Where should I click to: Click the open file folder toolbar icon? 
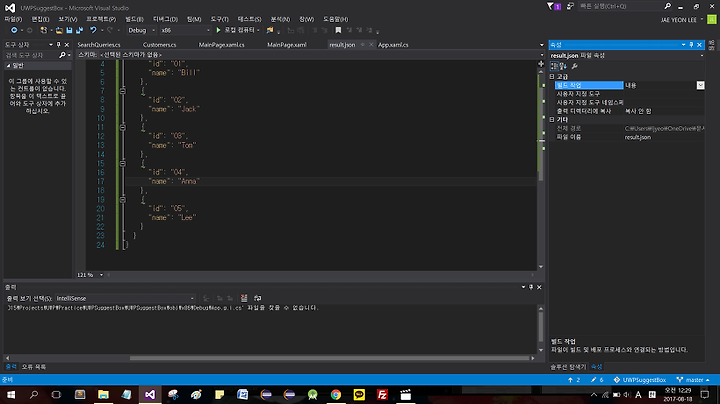tap(59, 30)
